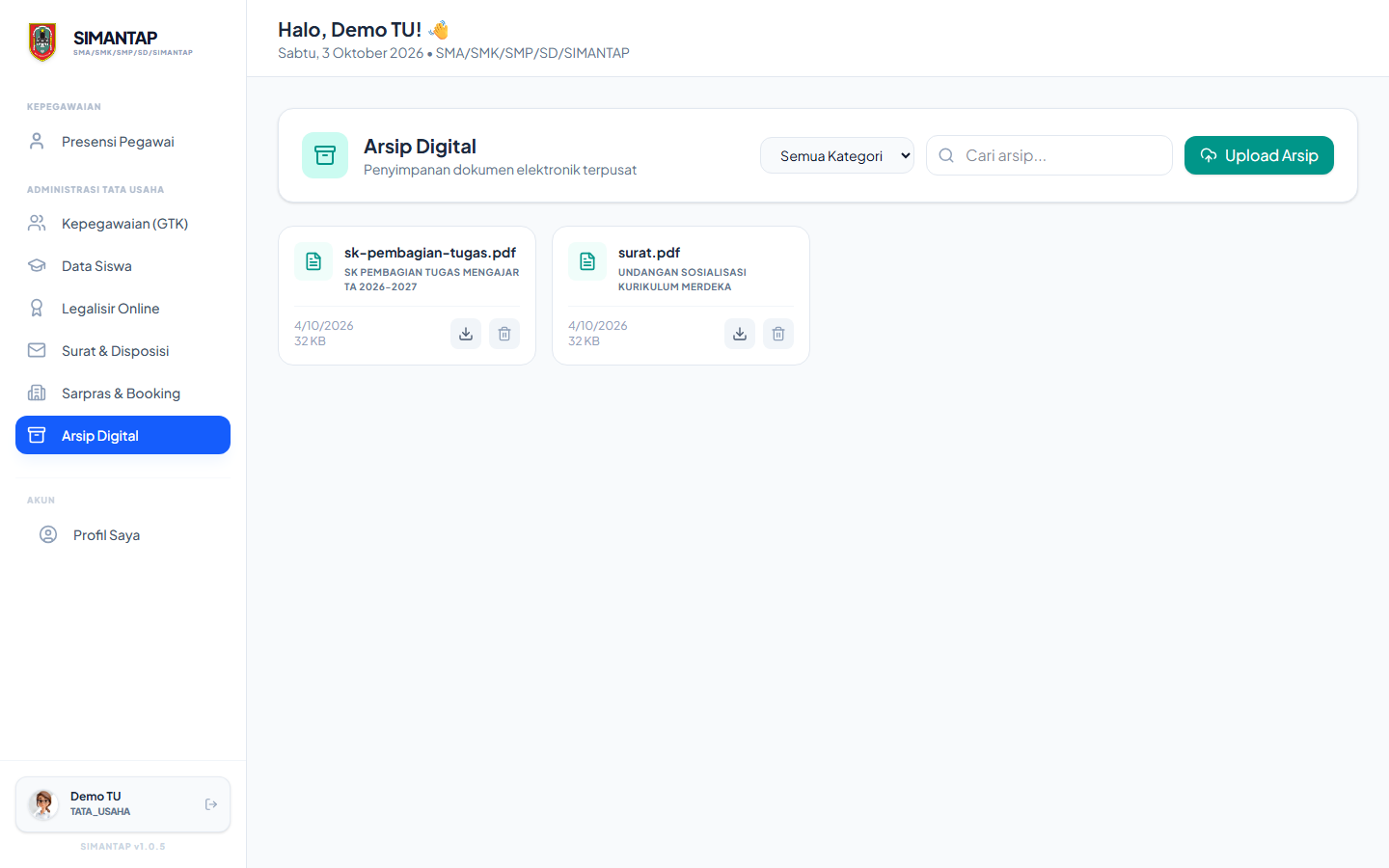Click the SIMANTAP v1.0.5 version text
1389x868 pixels.
[x=123, y=847]
